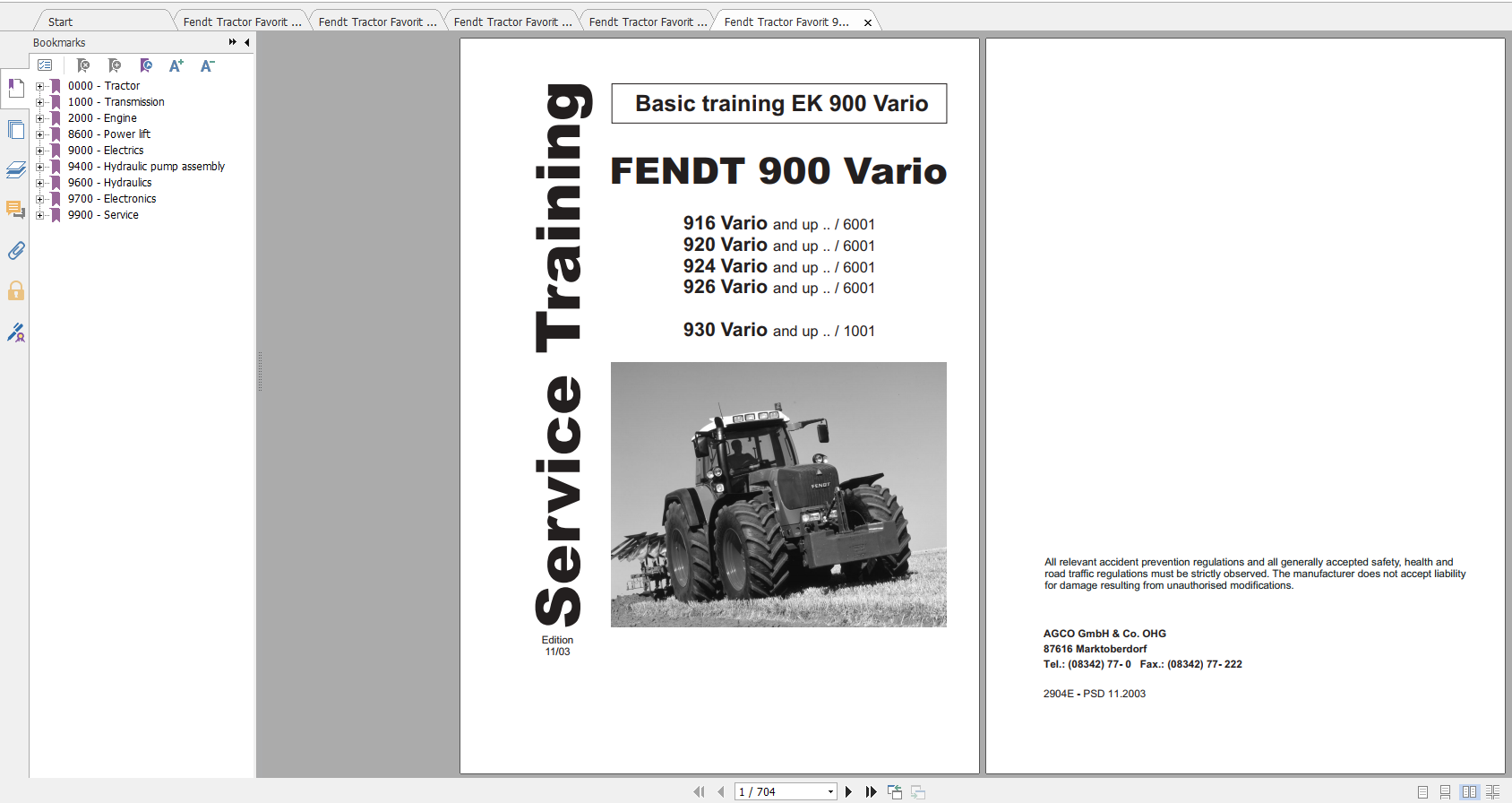Viewport: 1512px width, 803px height.
Task: Click the 'FENDT 900 Vario' title text
Action: (x=778, y=171)
